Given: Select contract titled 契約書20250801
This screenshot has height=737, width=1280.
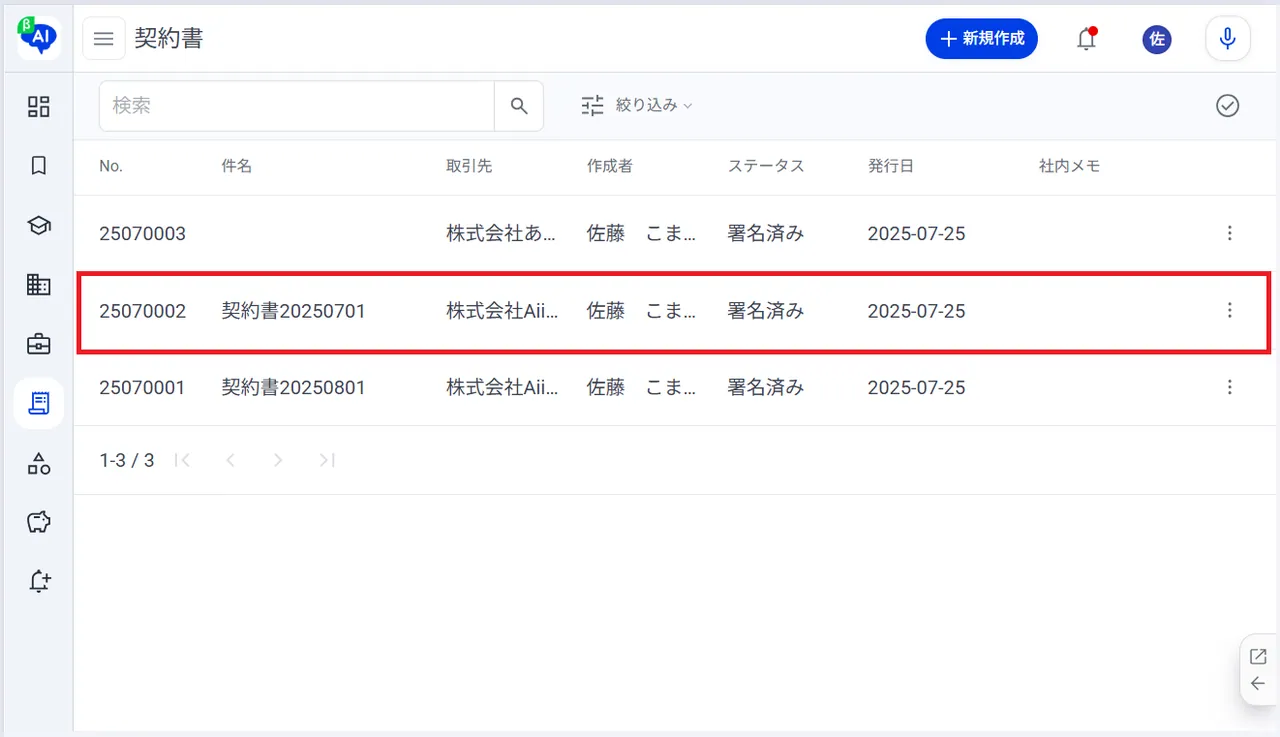Looking at the screenshot, I should coord(293,388).
